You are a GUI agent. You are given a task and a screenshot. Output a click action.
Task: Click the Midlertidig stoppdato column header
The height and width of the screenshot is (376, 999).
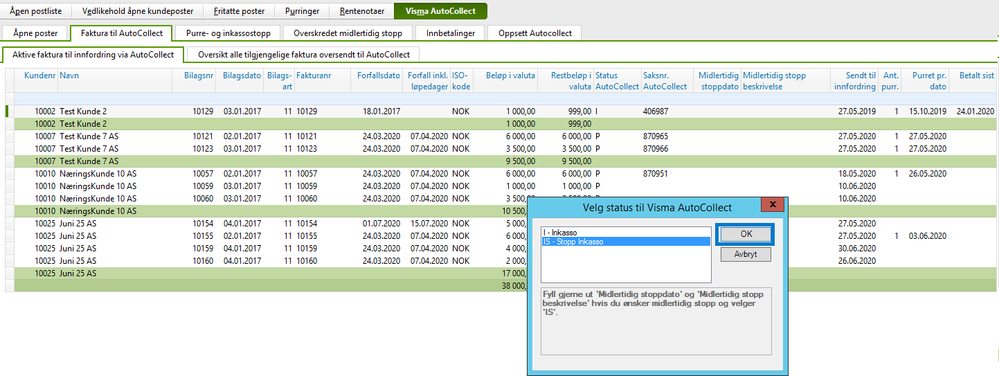pyautogui.click(x=717, y=80)
